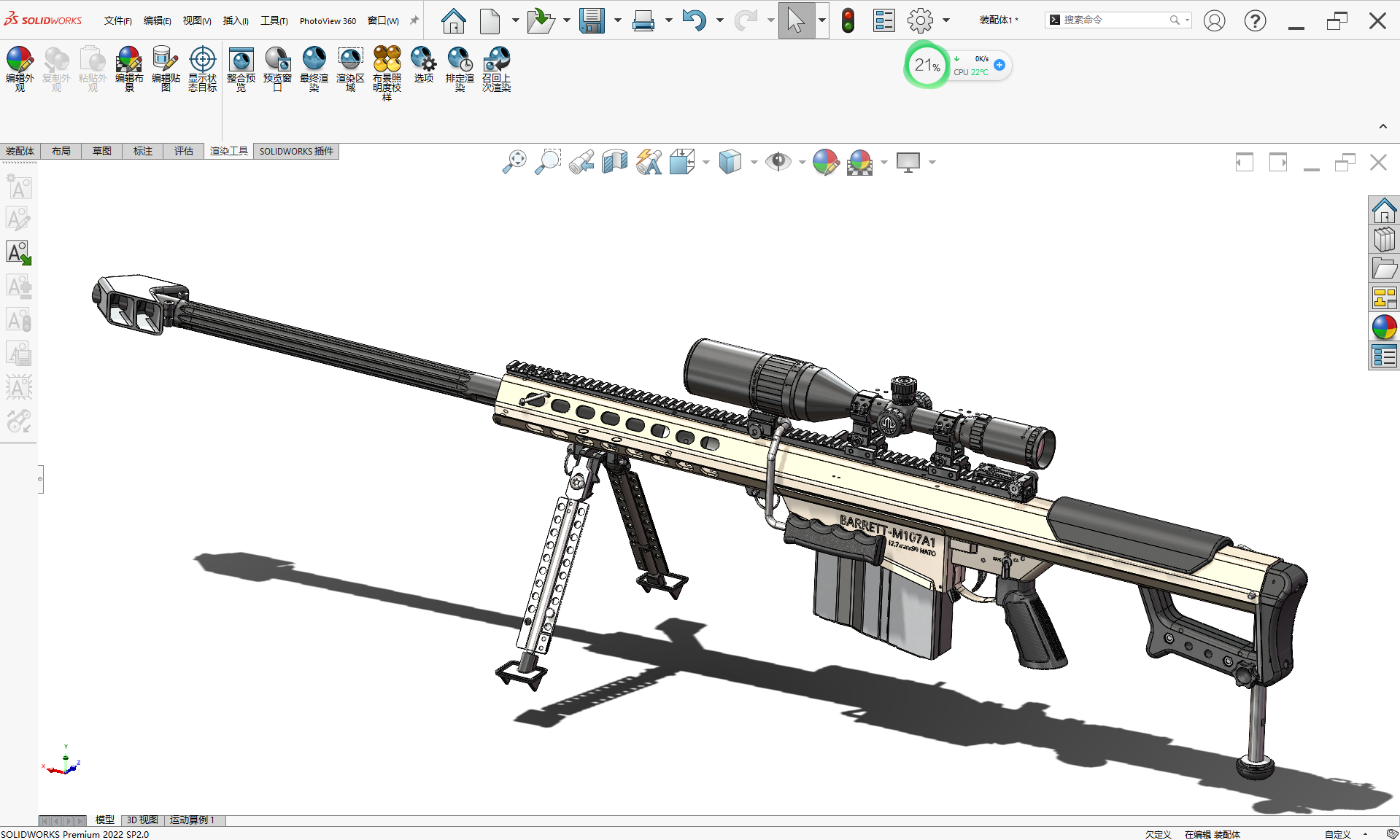This screenshot has height=840, width=1400.
Task: Switch to the 装配体 tab
Action: coord(20,151)
